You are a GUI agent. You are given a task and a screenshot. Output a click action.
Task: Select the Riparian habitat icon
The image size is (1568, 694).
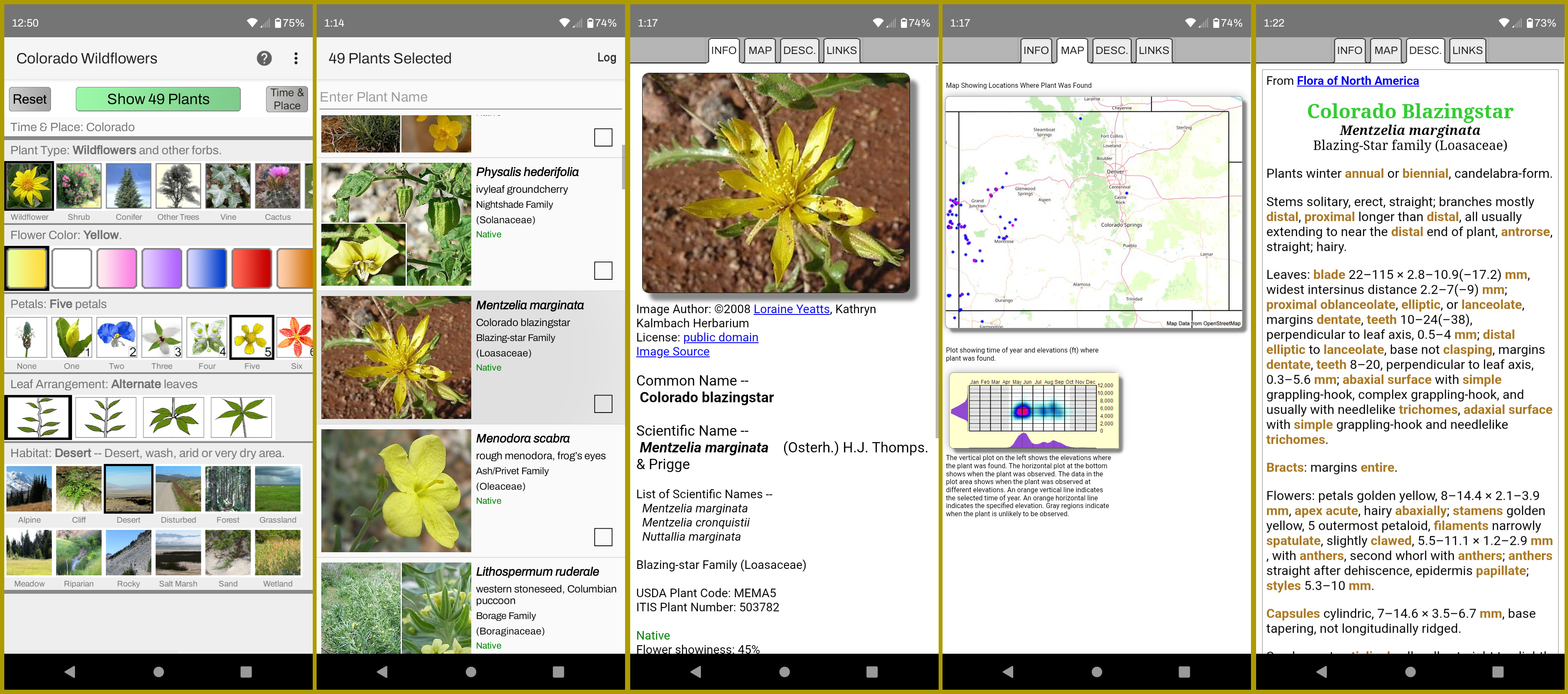78,553
